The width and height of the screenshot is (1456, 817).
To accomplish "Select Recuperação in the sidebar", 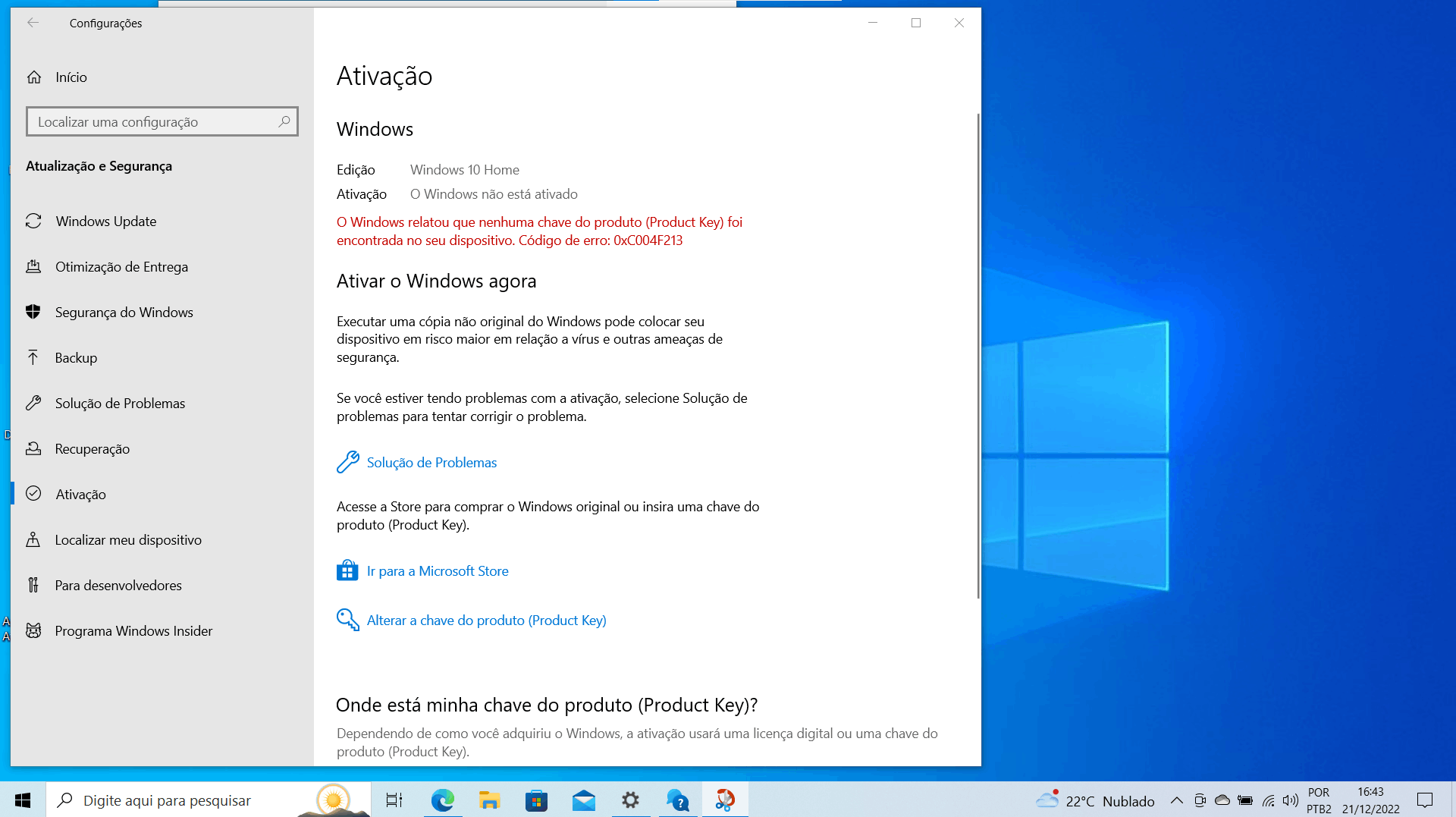I will pos(162,449).
